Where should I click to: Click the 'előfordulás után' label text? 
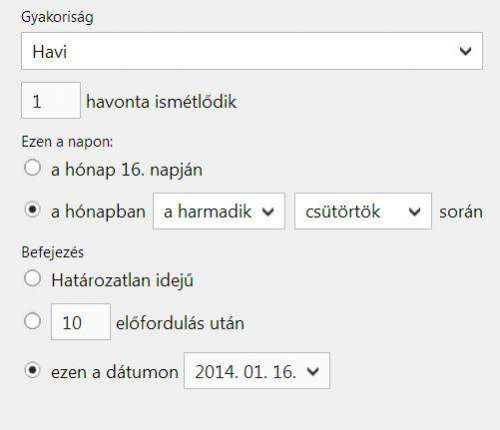(x=180, y=323)
